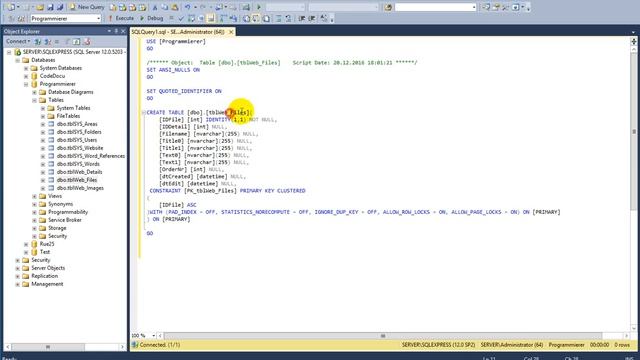Image resolution: width=640 pixels, height=360 pixels.
Task: Click the Parse checkmark icon
Action: [x=181, y=18]
